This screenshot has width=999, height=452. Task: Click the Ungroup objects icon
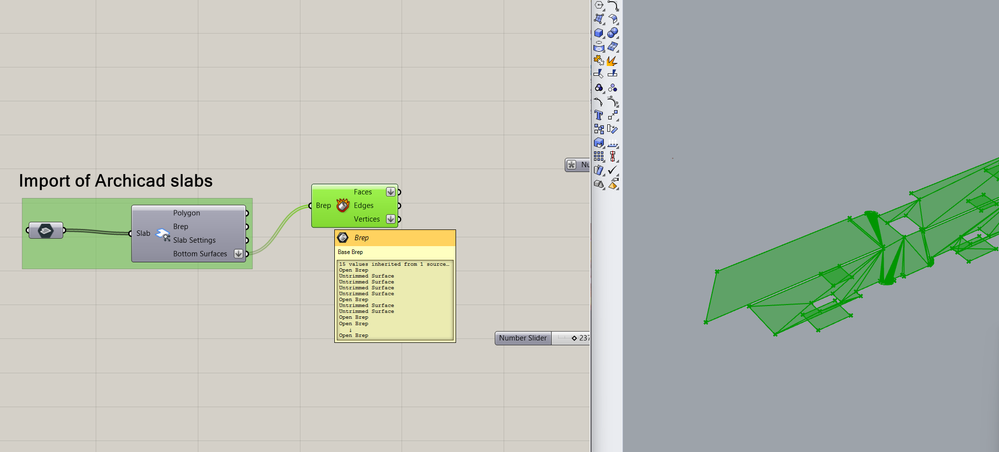[613, 88]
